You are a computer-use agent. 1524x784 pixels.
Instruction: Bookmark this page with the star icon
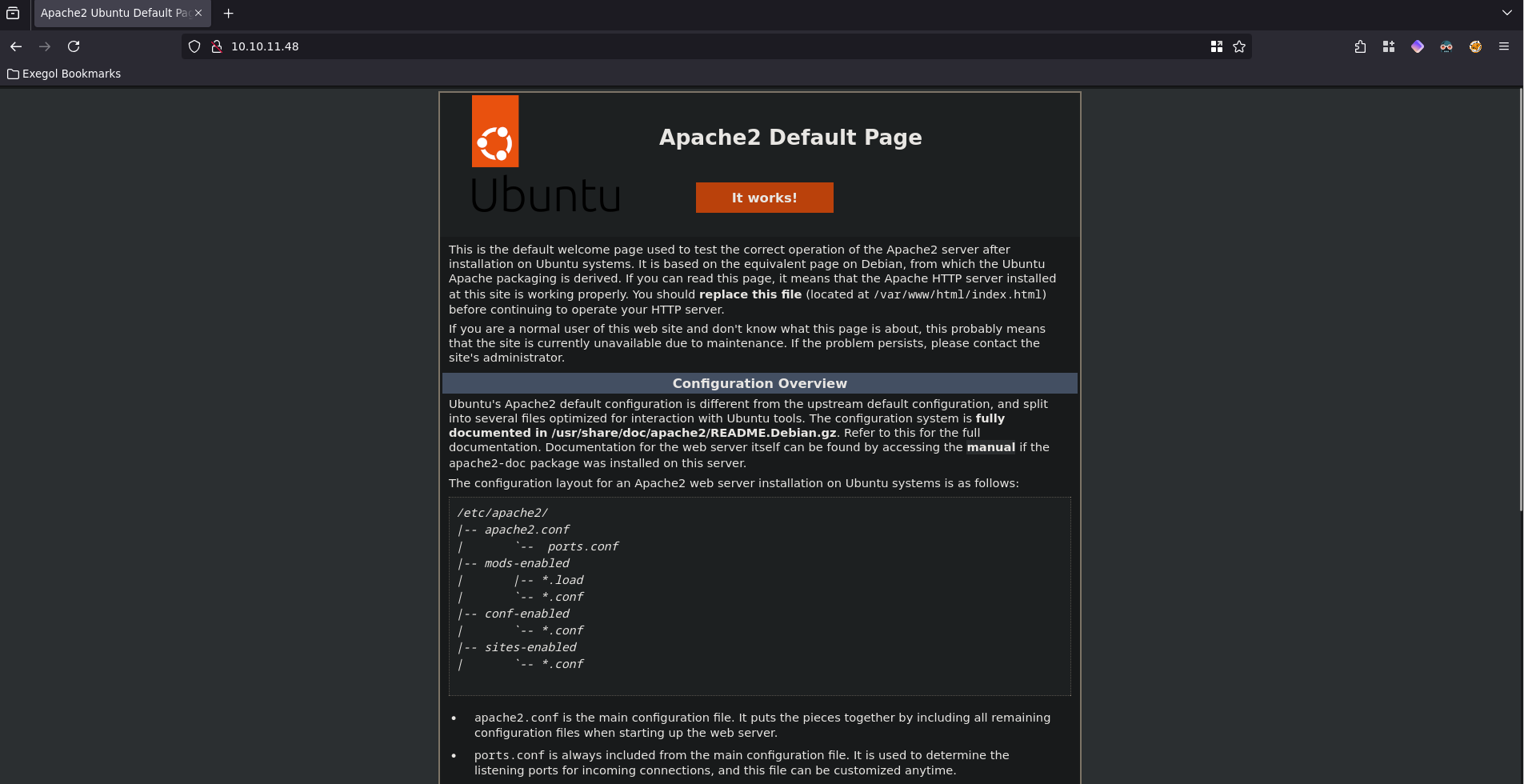click(x=1239, y=46)
